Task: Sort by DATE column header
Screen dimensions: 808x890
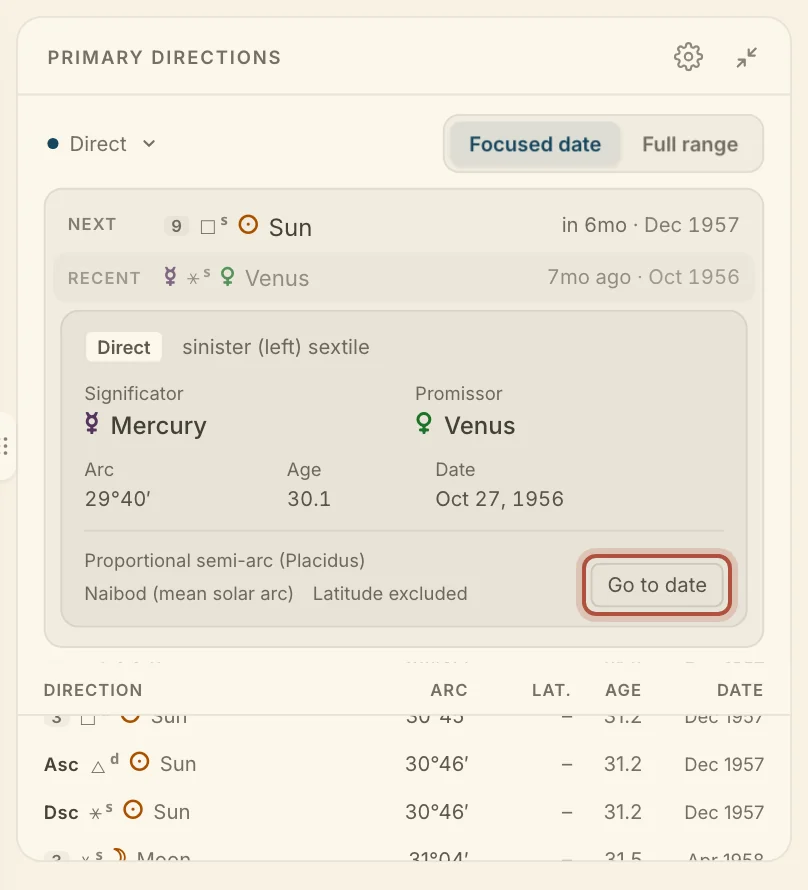Action: [x=740, y=690]
